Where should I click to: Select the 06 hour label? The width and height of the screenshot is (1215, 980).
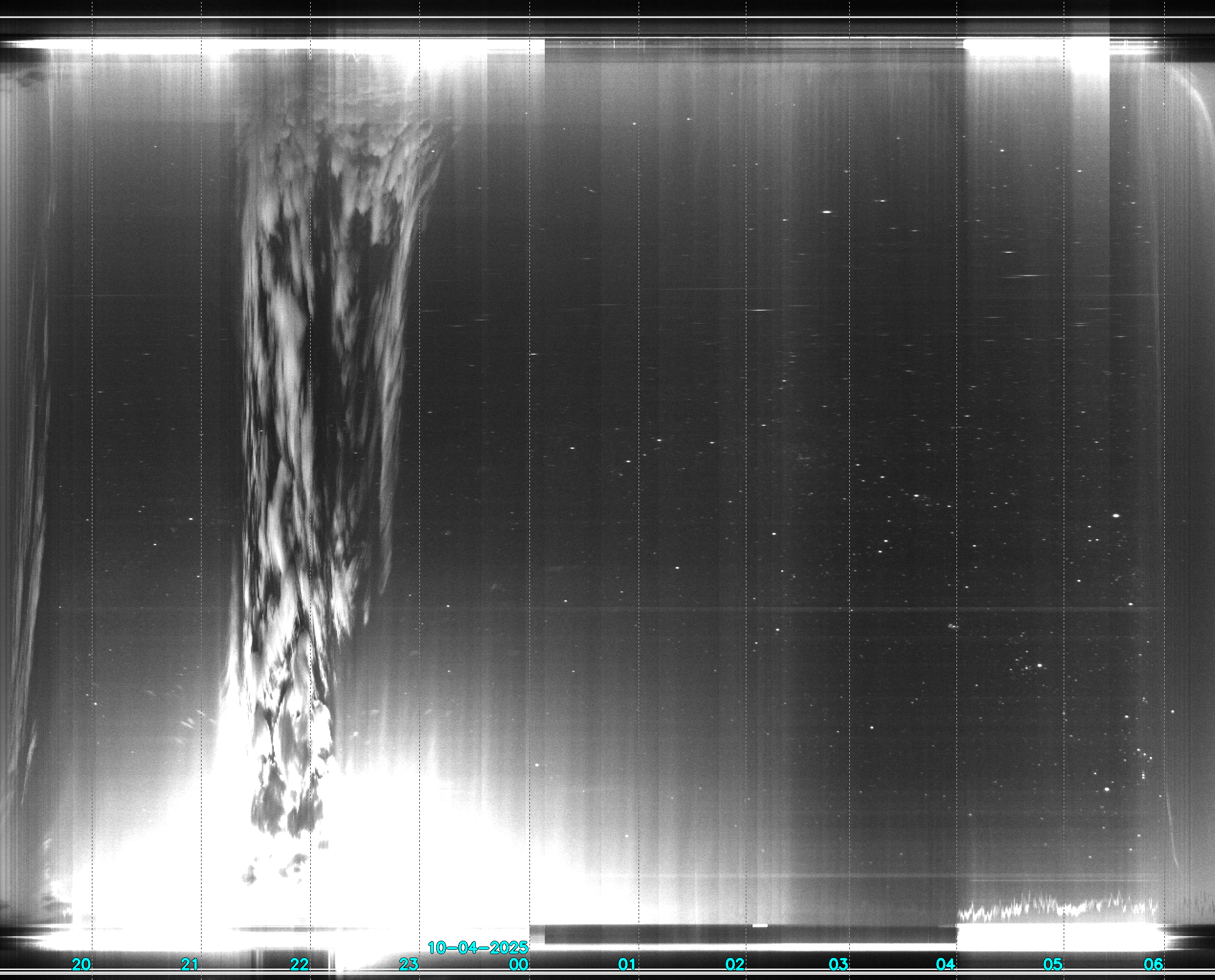point(1153,964)
